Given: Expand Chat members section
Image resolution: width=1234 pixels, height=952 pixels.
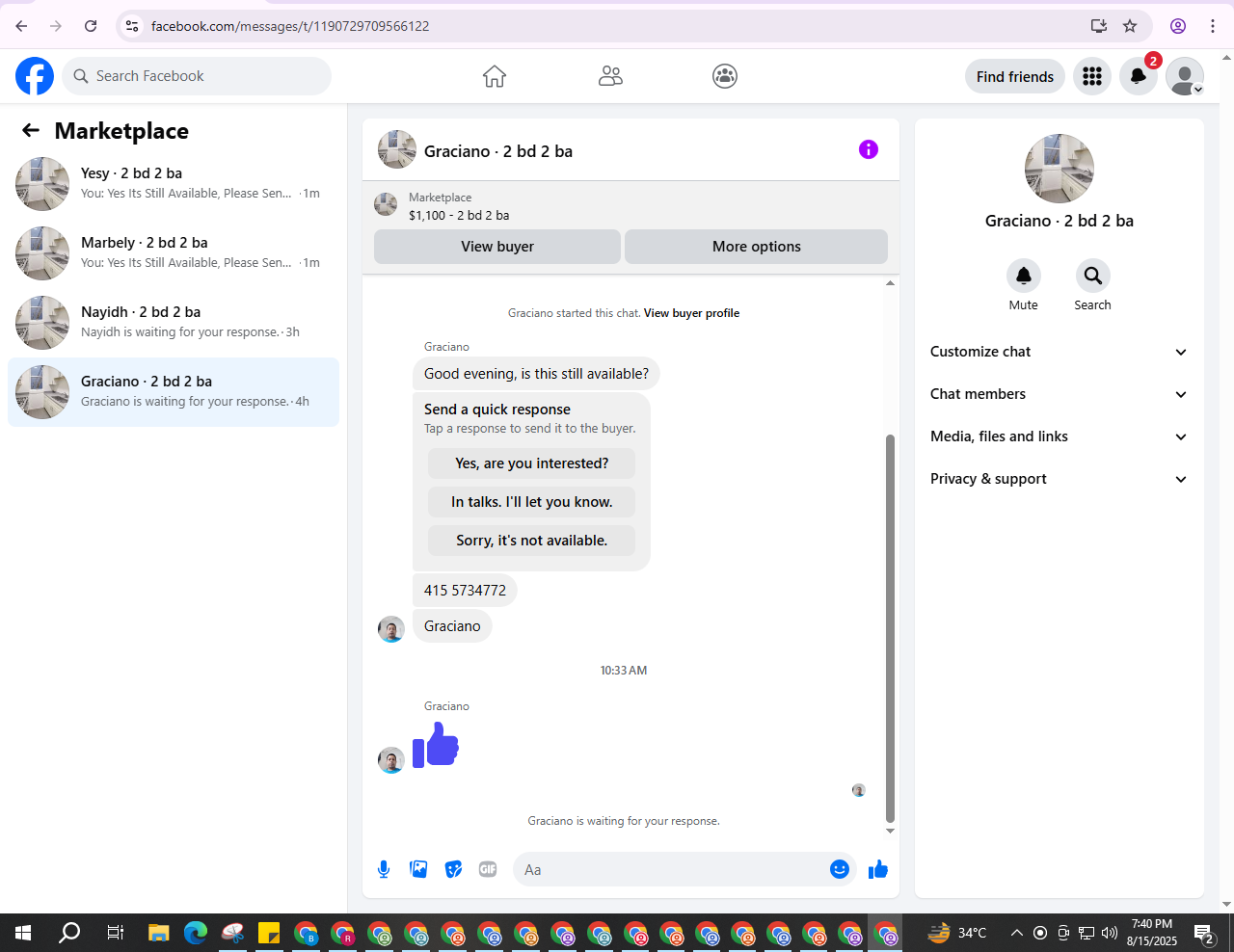Looking at the screenshot, I should click(x=1059, y=394).
